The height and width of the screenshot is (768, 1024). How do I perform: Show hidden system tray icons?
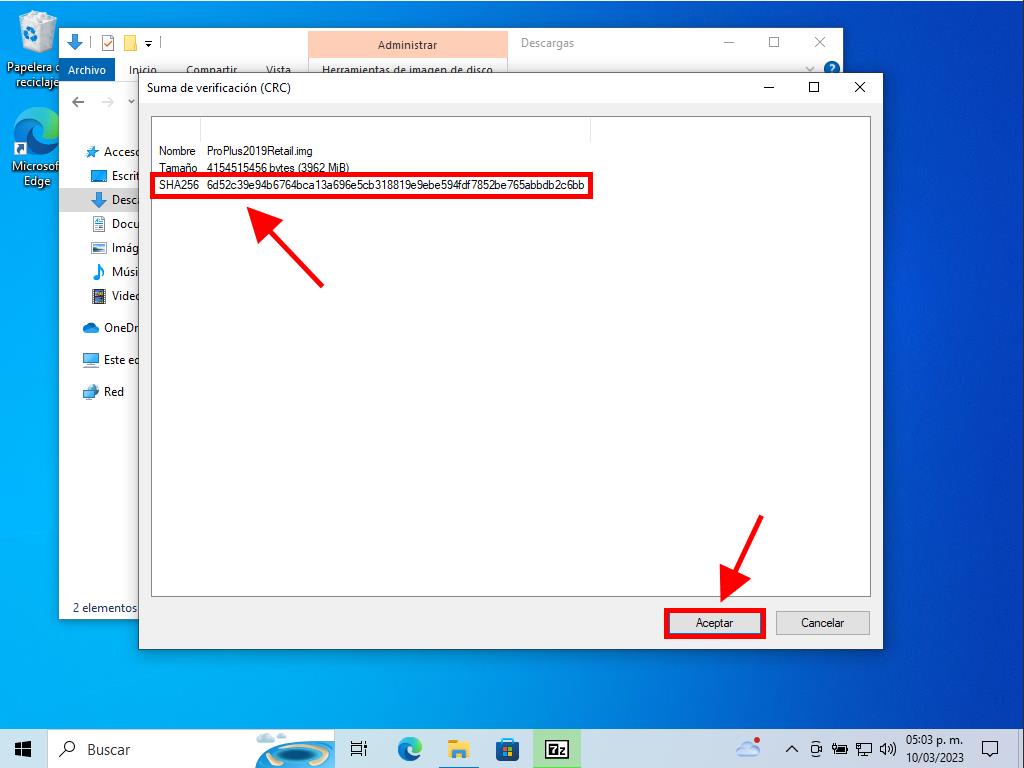point(791,749)
